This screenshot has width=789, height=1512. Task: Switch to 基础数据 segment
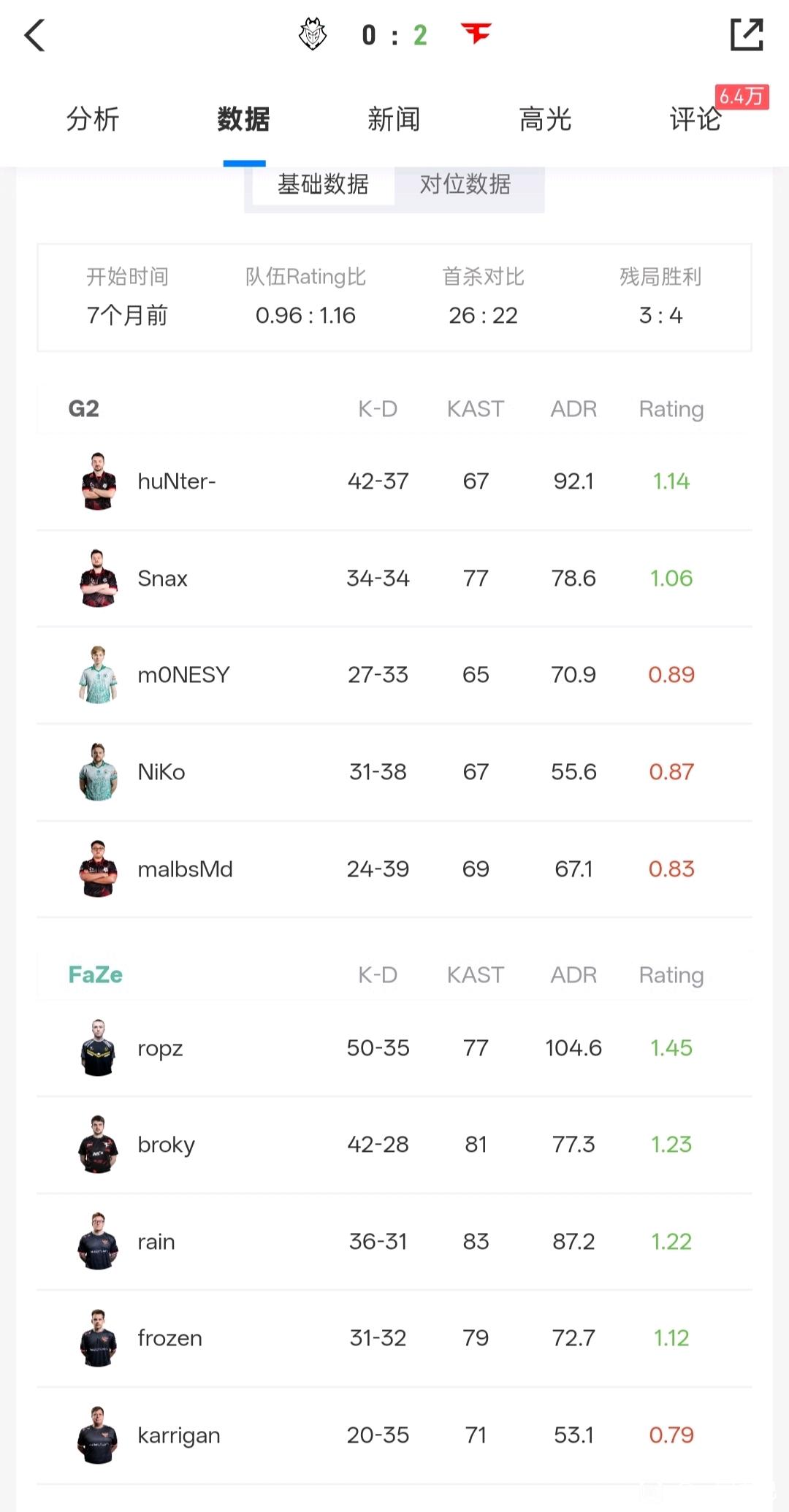click(x=323, y=184)
